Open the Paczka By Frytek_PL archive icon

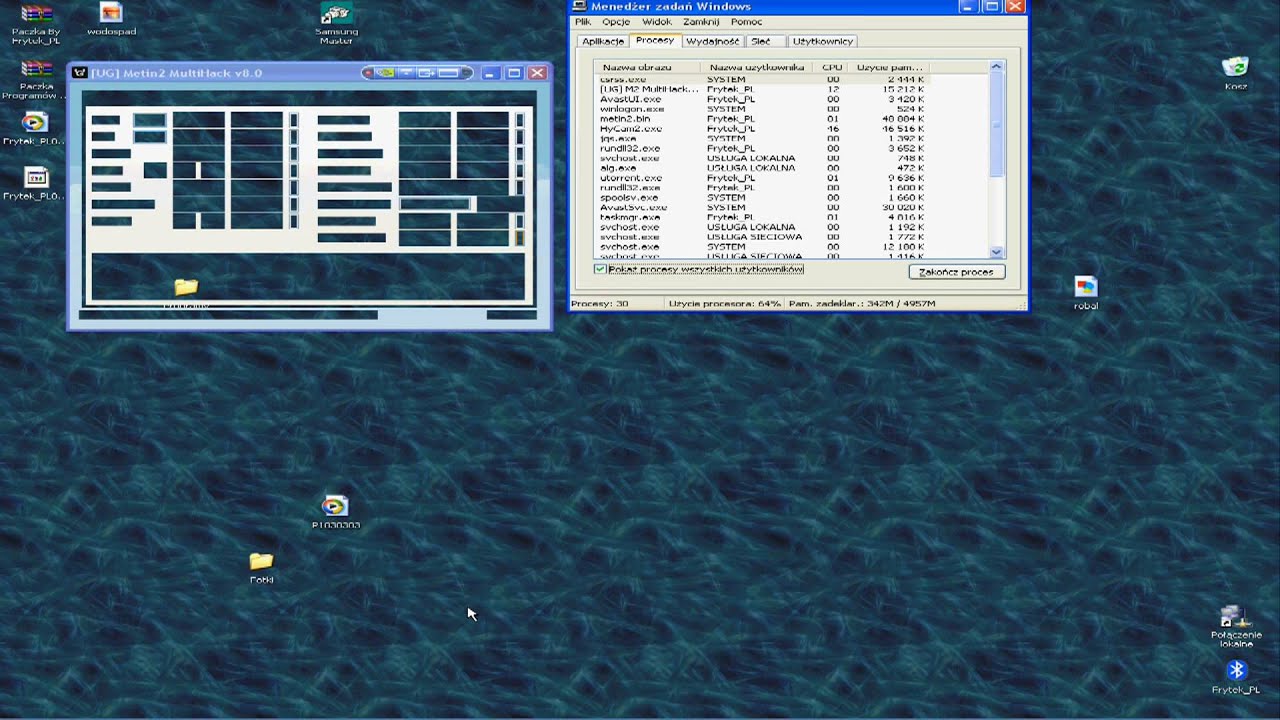click(36, 24)
